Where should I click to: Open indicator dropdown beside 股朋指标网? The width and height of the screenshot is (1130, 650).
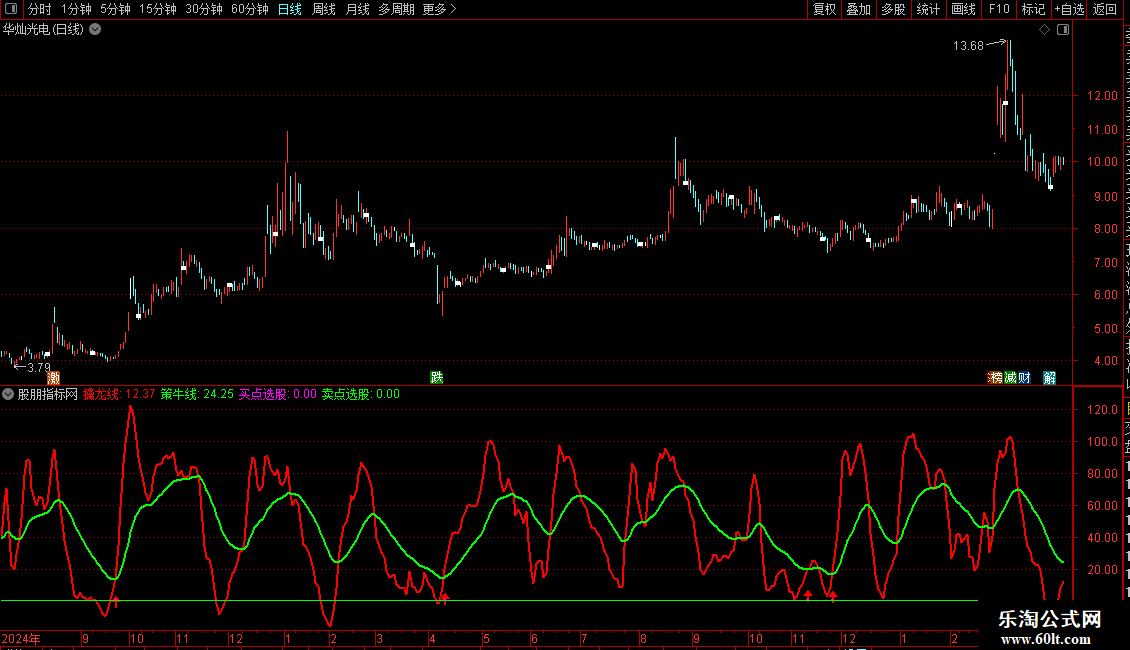pyautogui.click(x=8, y=394)
